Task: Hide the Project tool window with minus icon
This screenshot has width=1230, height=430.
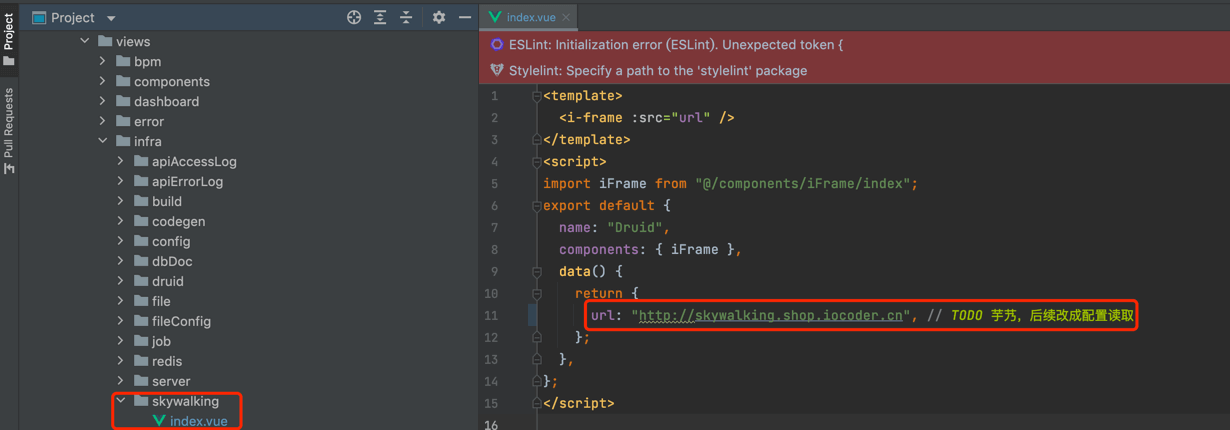Action: click(465, 17)
